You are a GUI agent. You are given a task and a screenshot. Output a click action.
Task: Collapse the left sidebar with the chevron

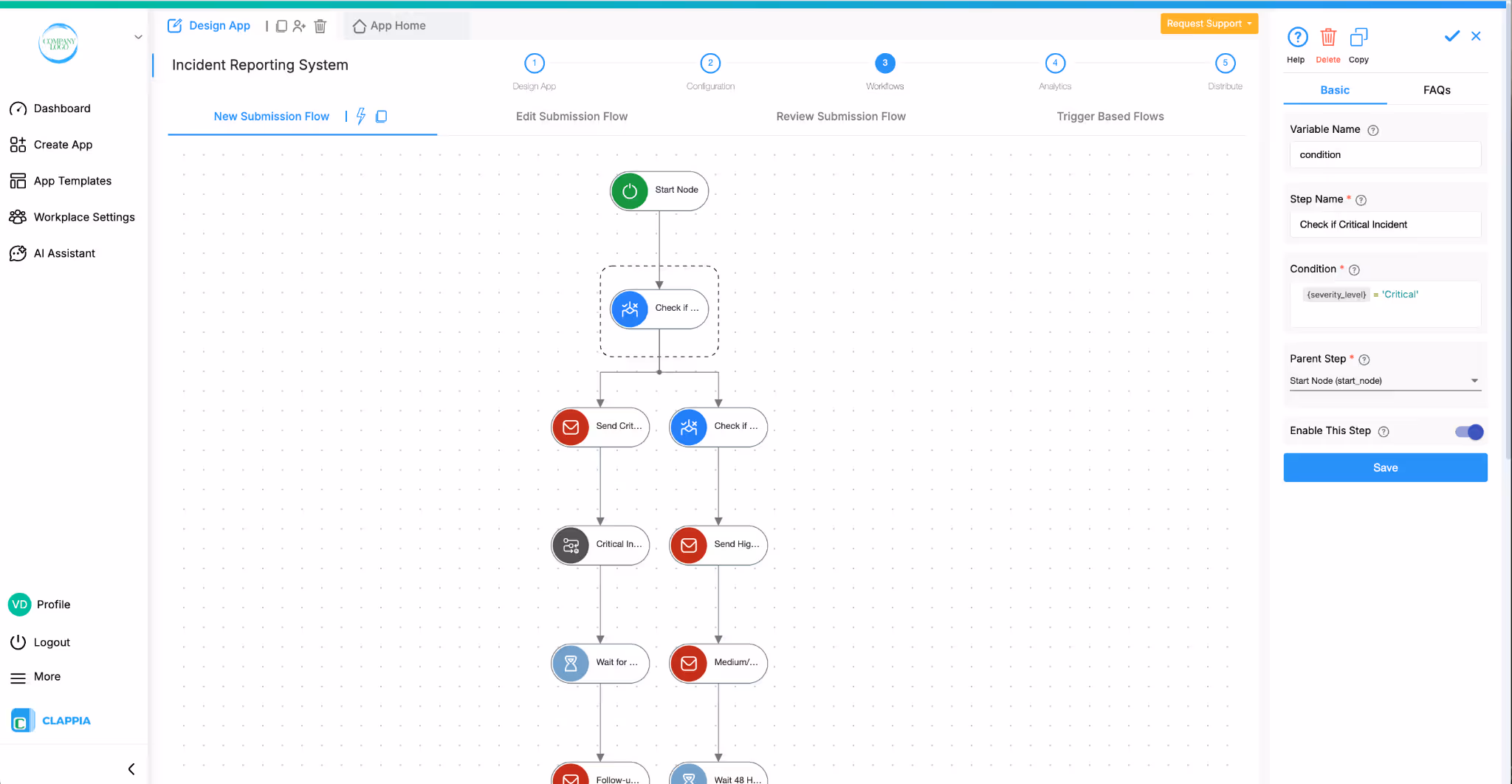click(131, 768)
